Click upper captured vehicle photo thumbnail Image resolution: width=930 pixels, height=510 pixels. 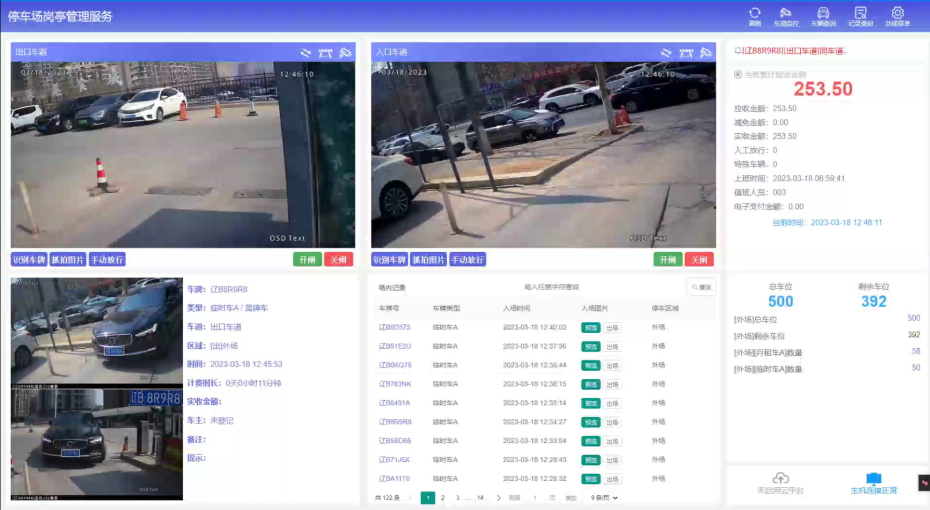tap(97, 329)
